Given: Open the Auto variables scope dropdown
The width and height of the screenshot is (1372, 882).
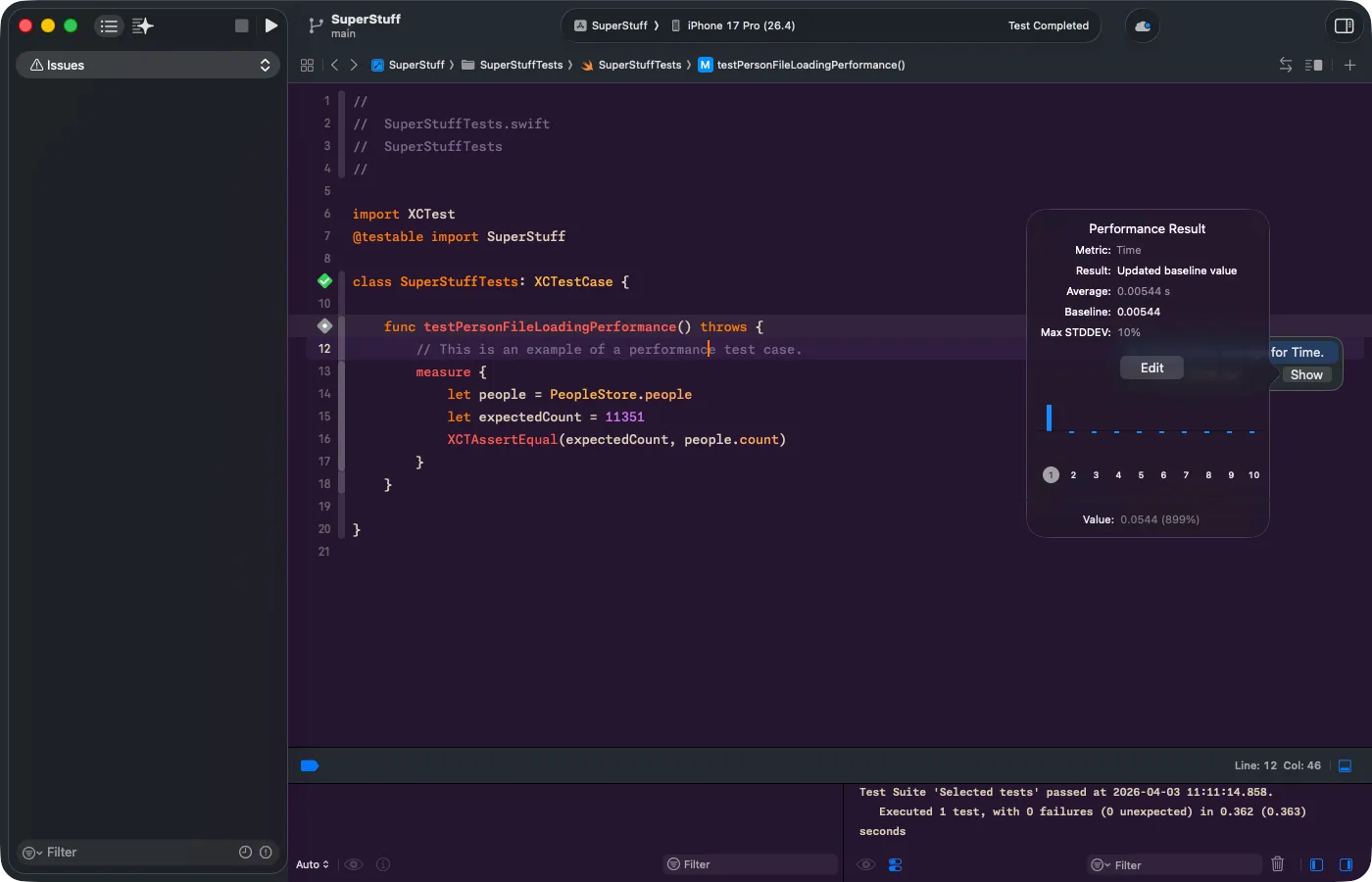Looking at the screenshot, I should [x=313, y=864].
